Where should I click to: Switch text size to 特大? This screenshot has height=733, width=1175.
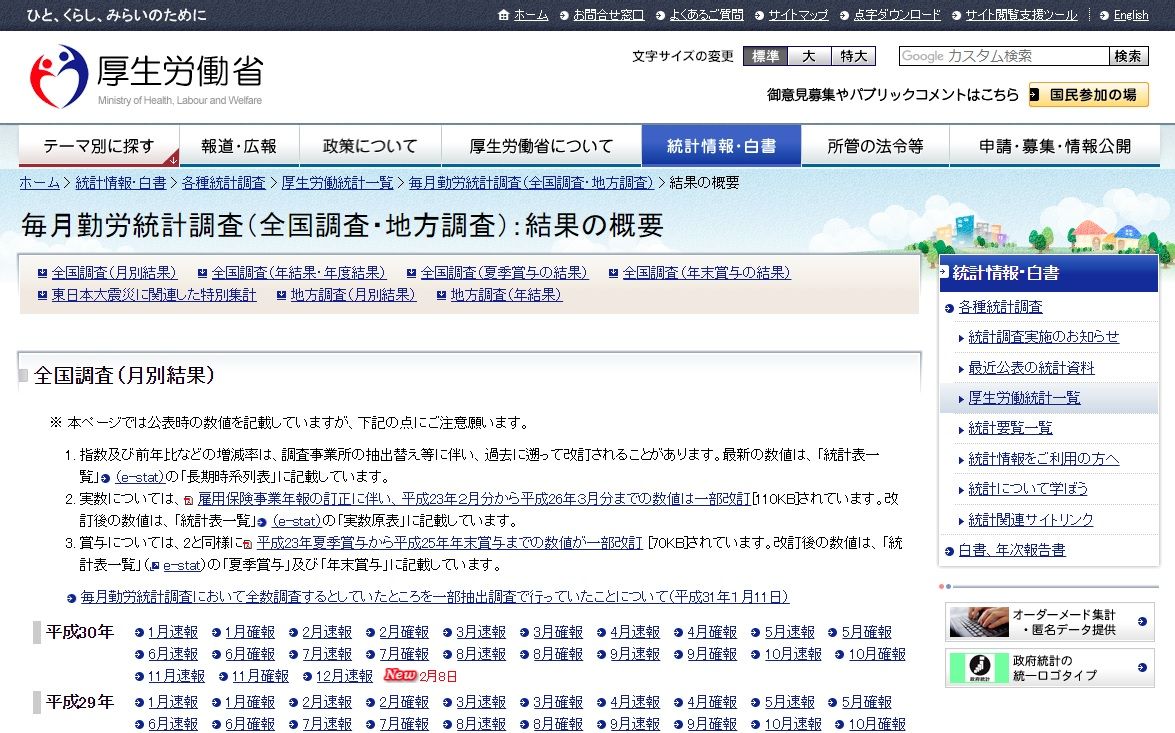[x=853, y=56]
